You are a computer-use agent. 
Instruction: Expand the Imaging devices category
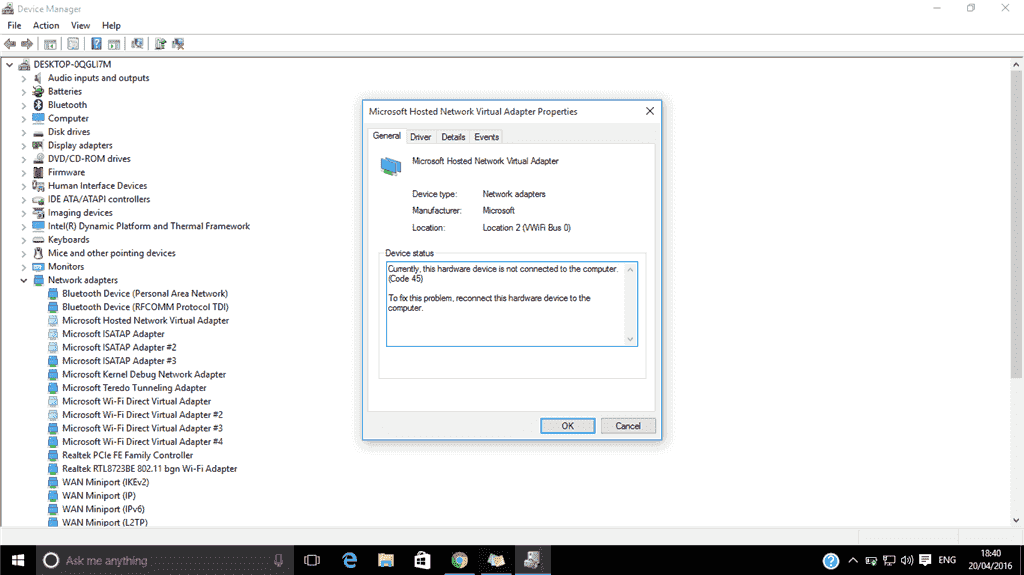click(x=24, y=213)
